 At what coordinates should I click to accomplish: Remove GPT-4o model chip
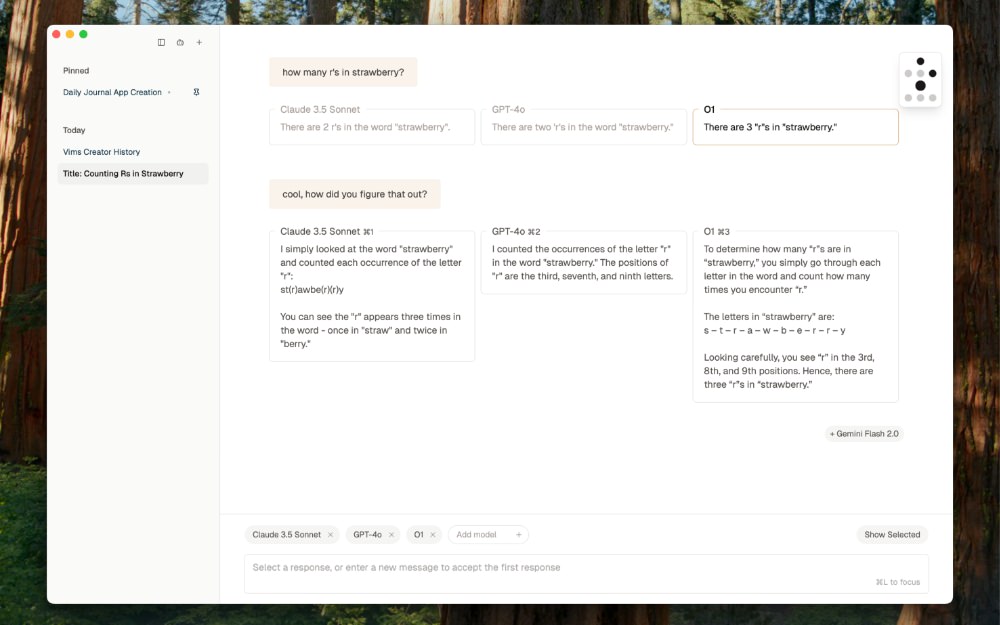pos(392,535)
